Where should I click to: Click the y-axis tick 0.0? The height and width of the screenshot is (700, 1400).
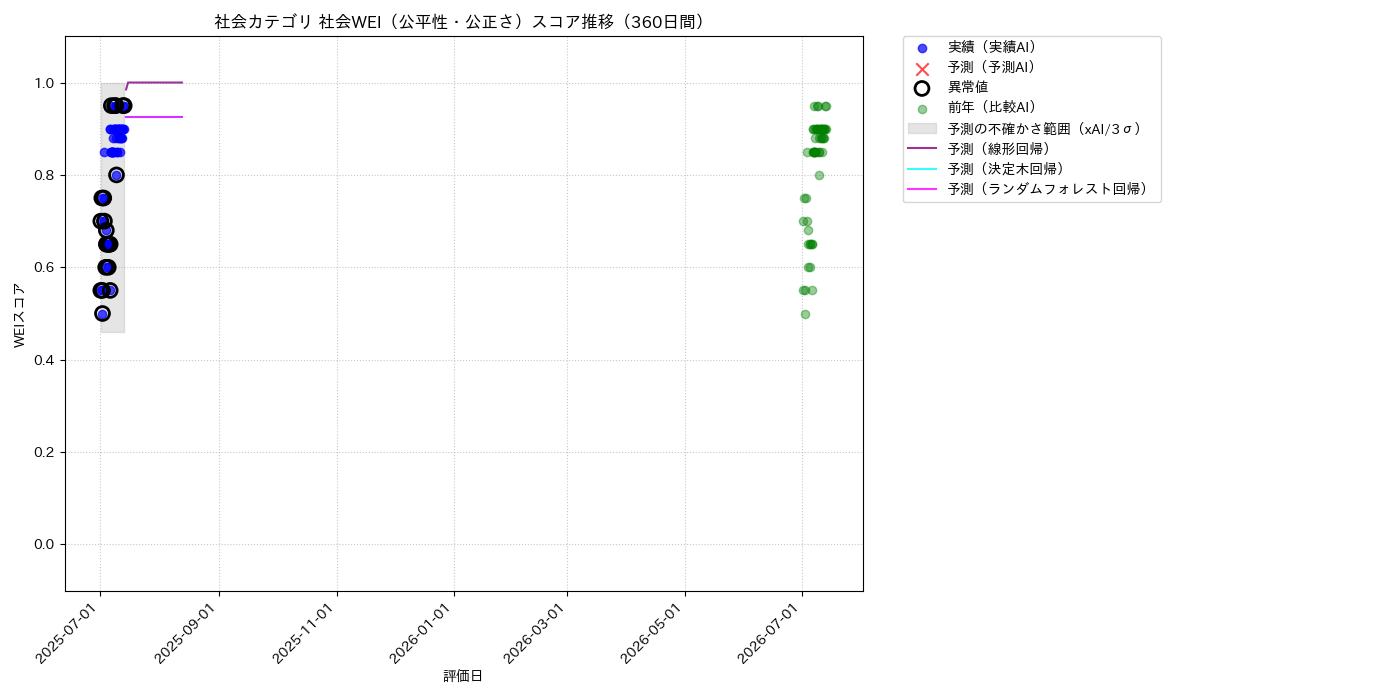click(x=46, y=544)
